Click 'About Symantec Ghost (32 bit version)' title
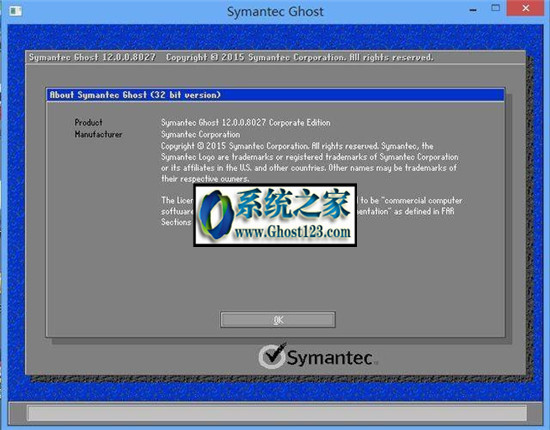This screenshot has height=430, width=550. coord(135,95)
